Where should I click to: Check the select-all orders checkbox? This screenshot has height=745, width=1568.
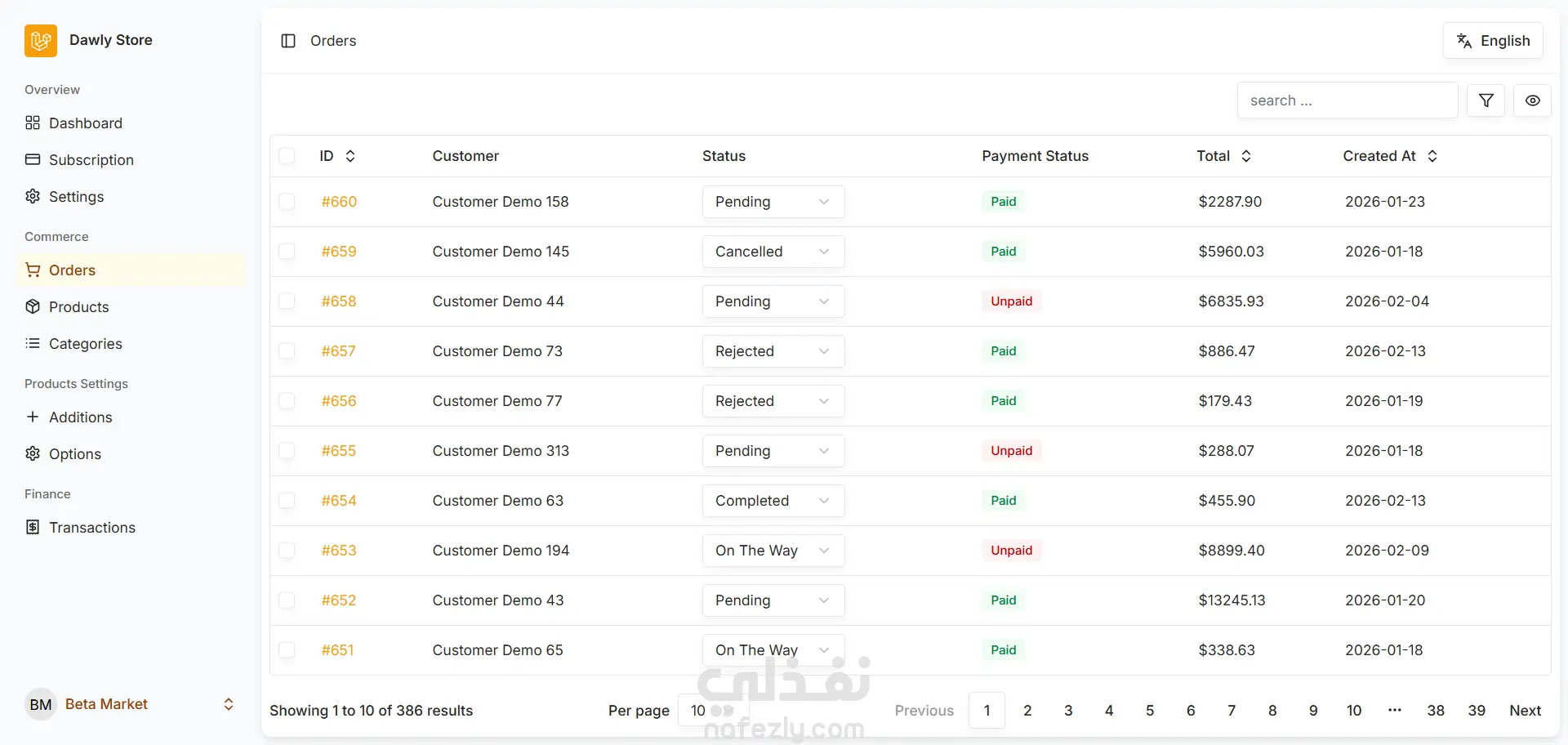287,156
